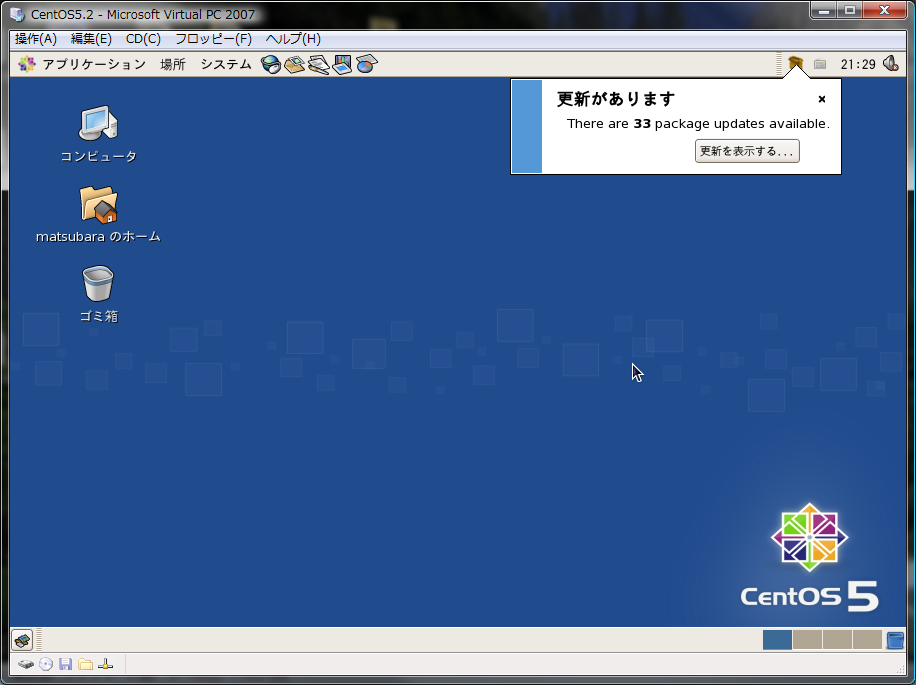Click the '33 package updates available' message
This screenshot has height=685, width=916.
(698, 124)
